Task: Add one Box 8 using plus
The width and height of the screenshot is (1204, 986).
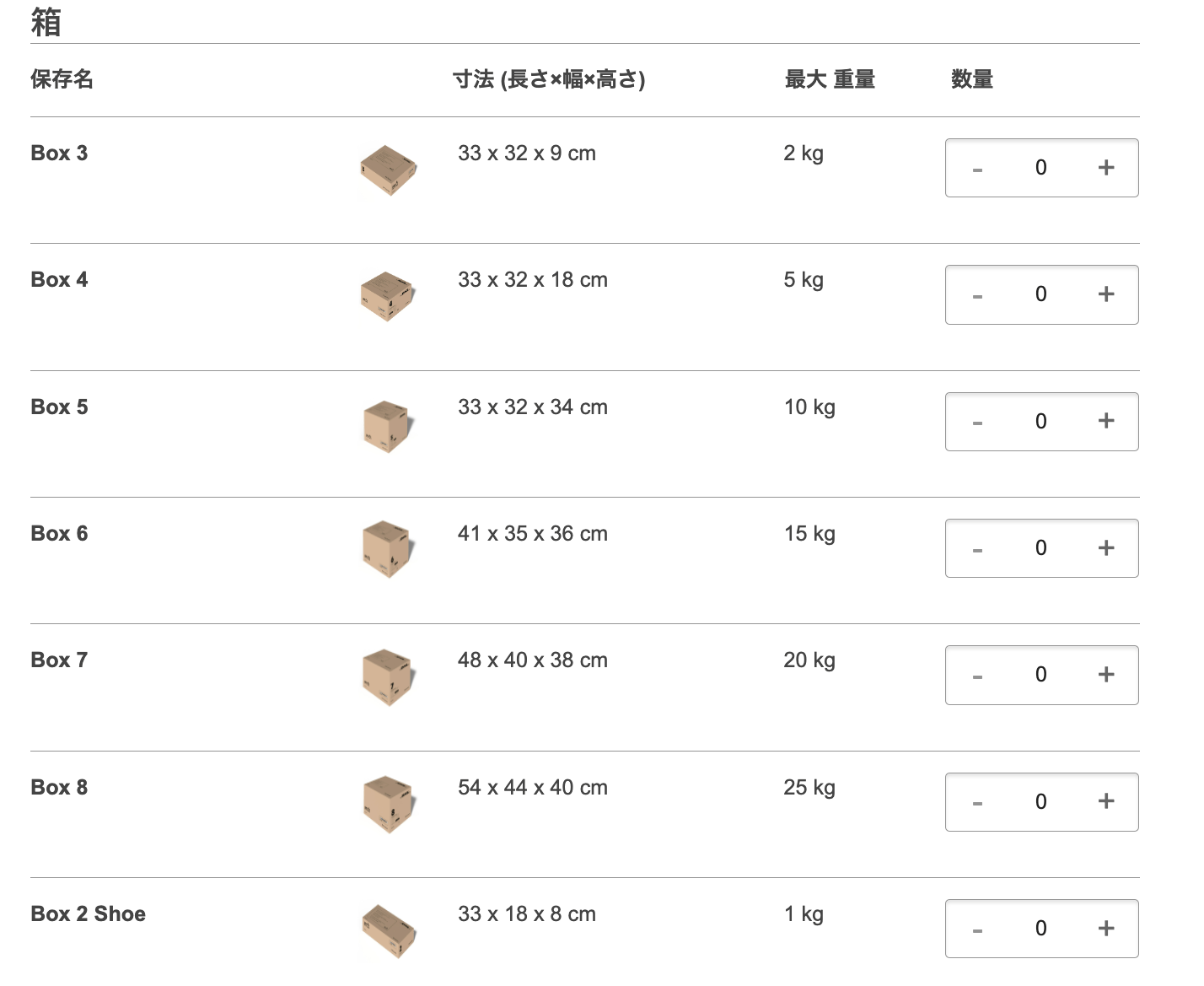Action: click(1106, 801)
